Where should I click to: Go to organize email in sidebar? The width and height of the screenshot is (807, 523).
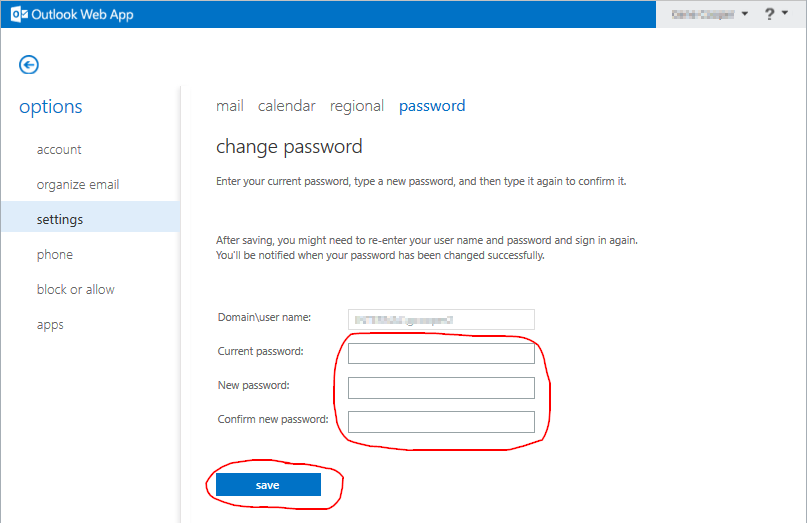pyautogui.click(x=78, y=185)
